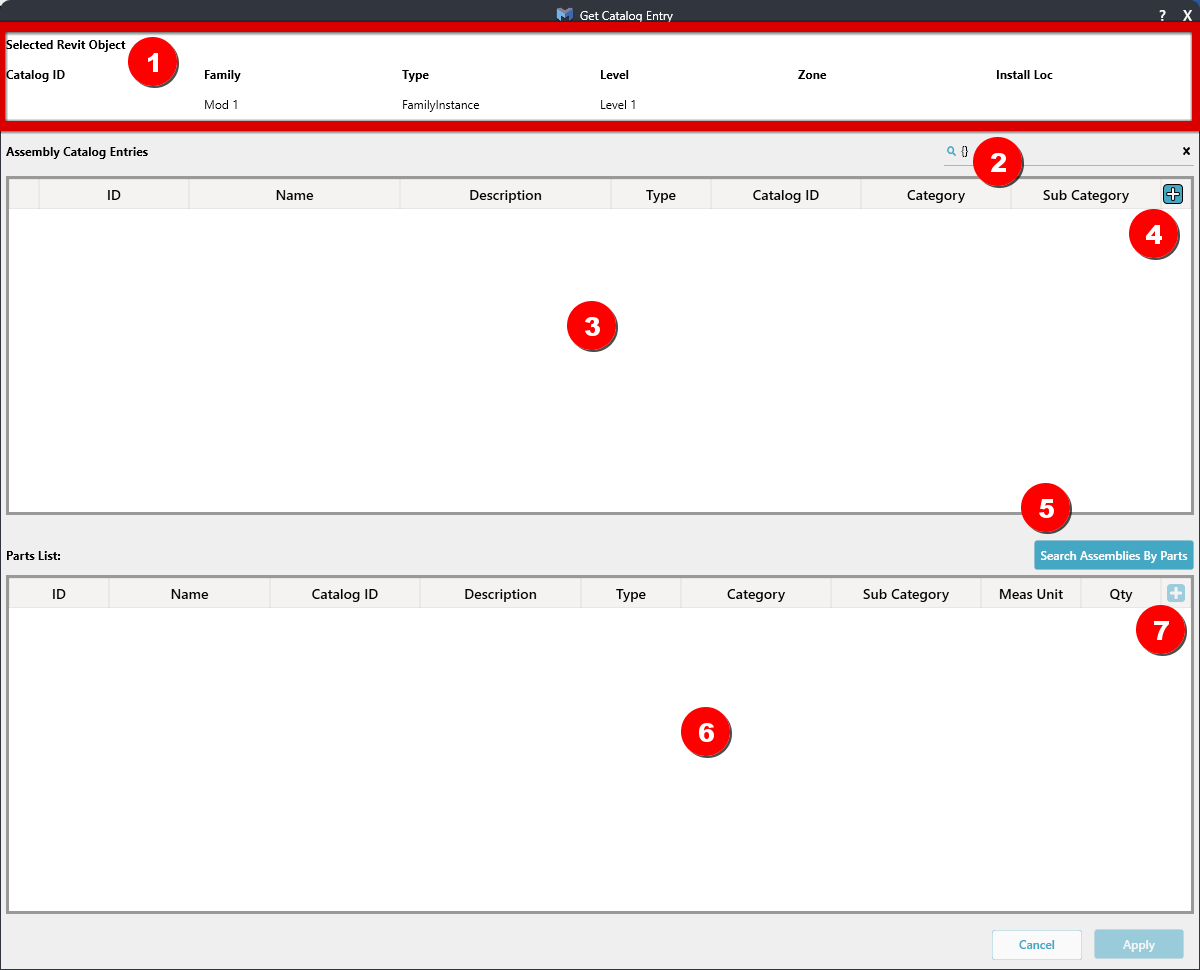Click the Catalog ID header in the assembly table

click(785, 195)
